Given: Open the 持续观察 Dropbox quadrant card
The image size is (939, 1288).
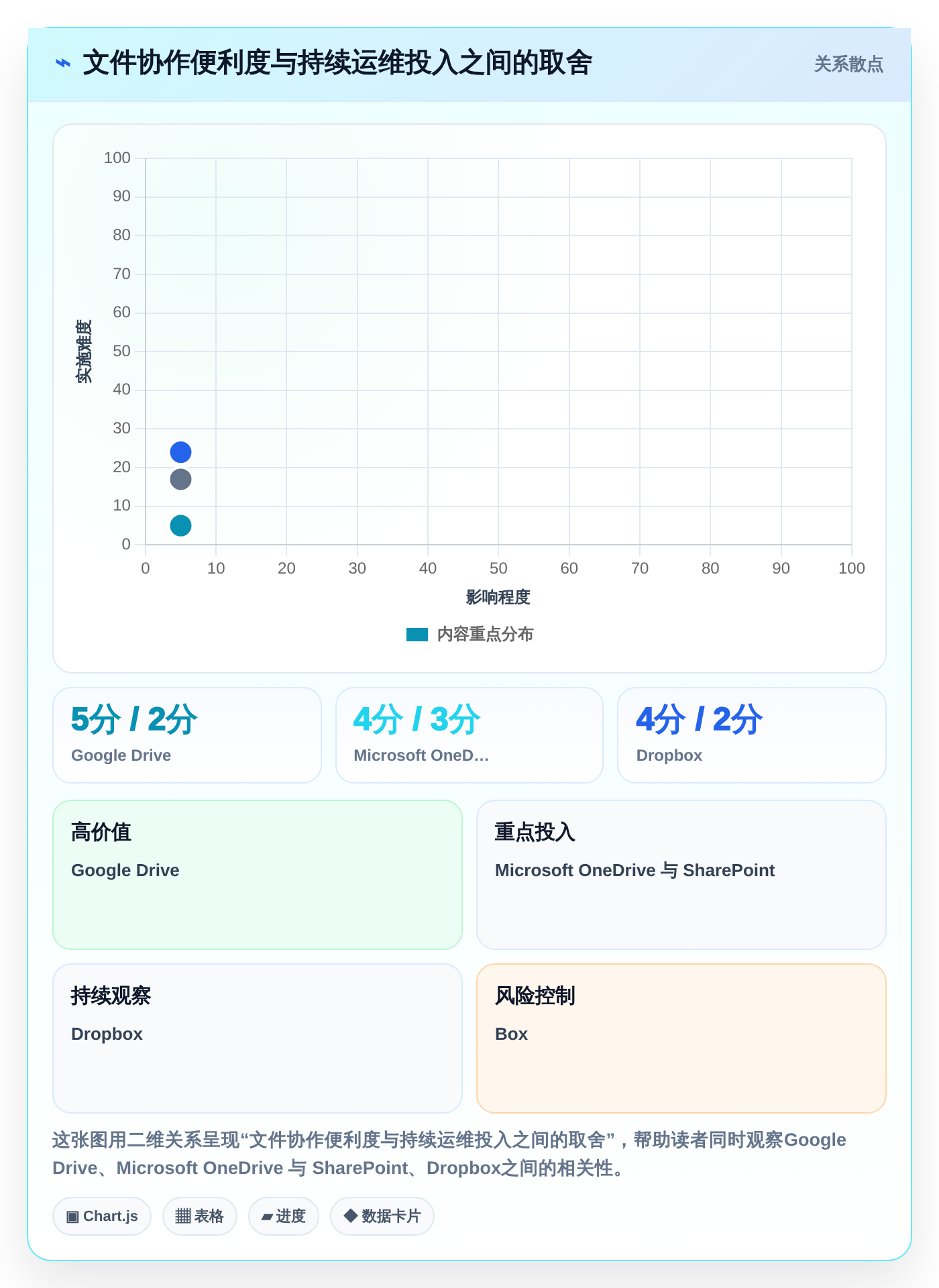Looking at the screenshot, I should tap(258, 1038).
